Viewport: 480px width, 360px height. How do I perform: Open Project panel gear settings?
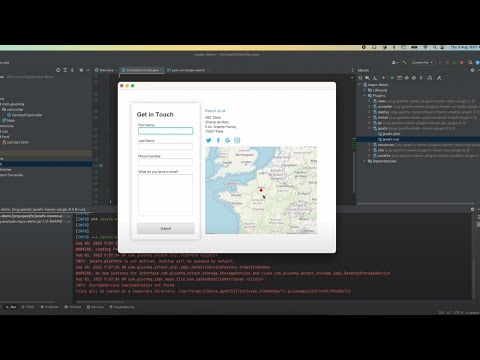(81, 70)
